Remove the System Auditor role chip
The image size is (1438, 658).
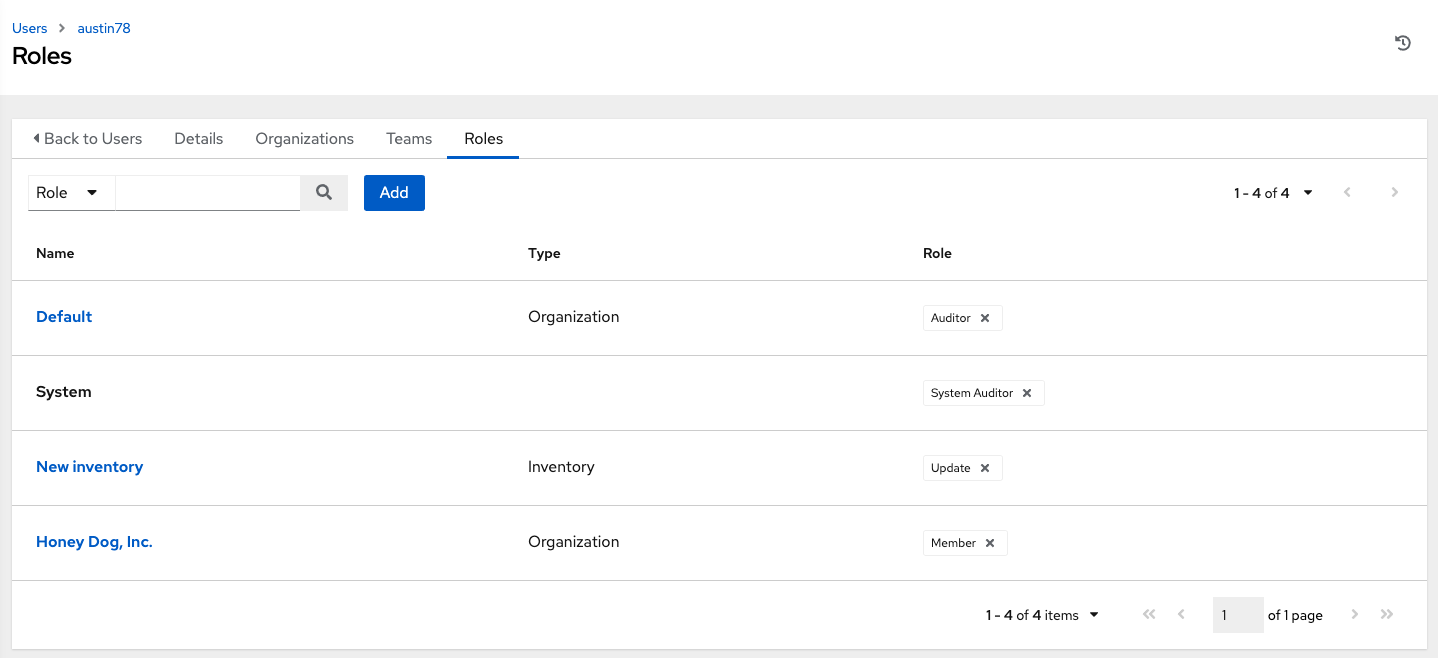tap(1027, 393)
